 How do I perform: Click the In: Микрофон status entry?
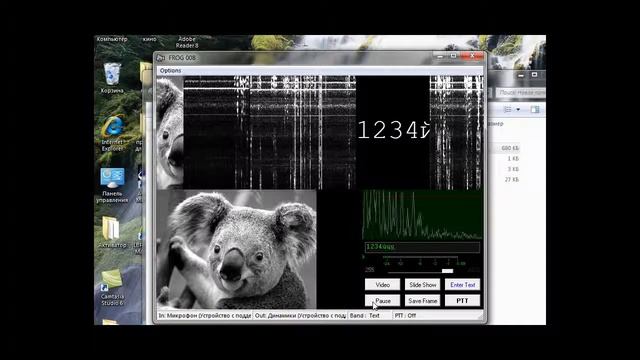pyautogui.click(x=204, y=316)
